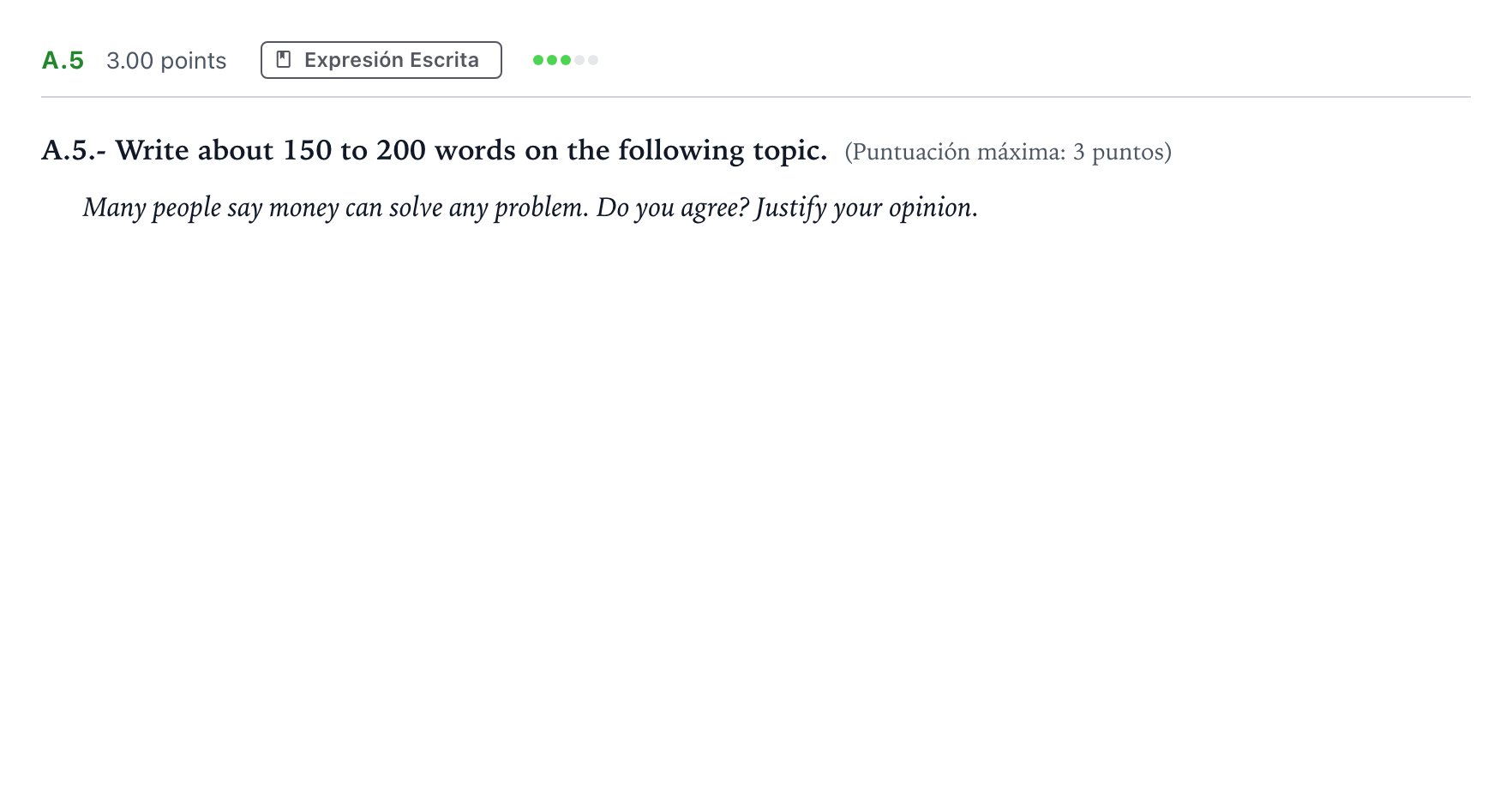Click the third green difficulty dot
The image size is (1512, 789).
tap(566, 60)
